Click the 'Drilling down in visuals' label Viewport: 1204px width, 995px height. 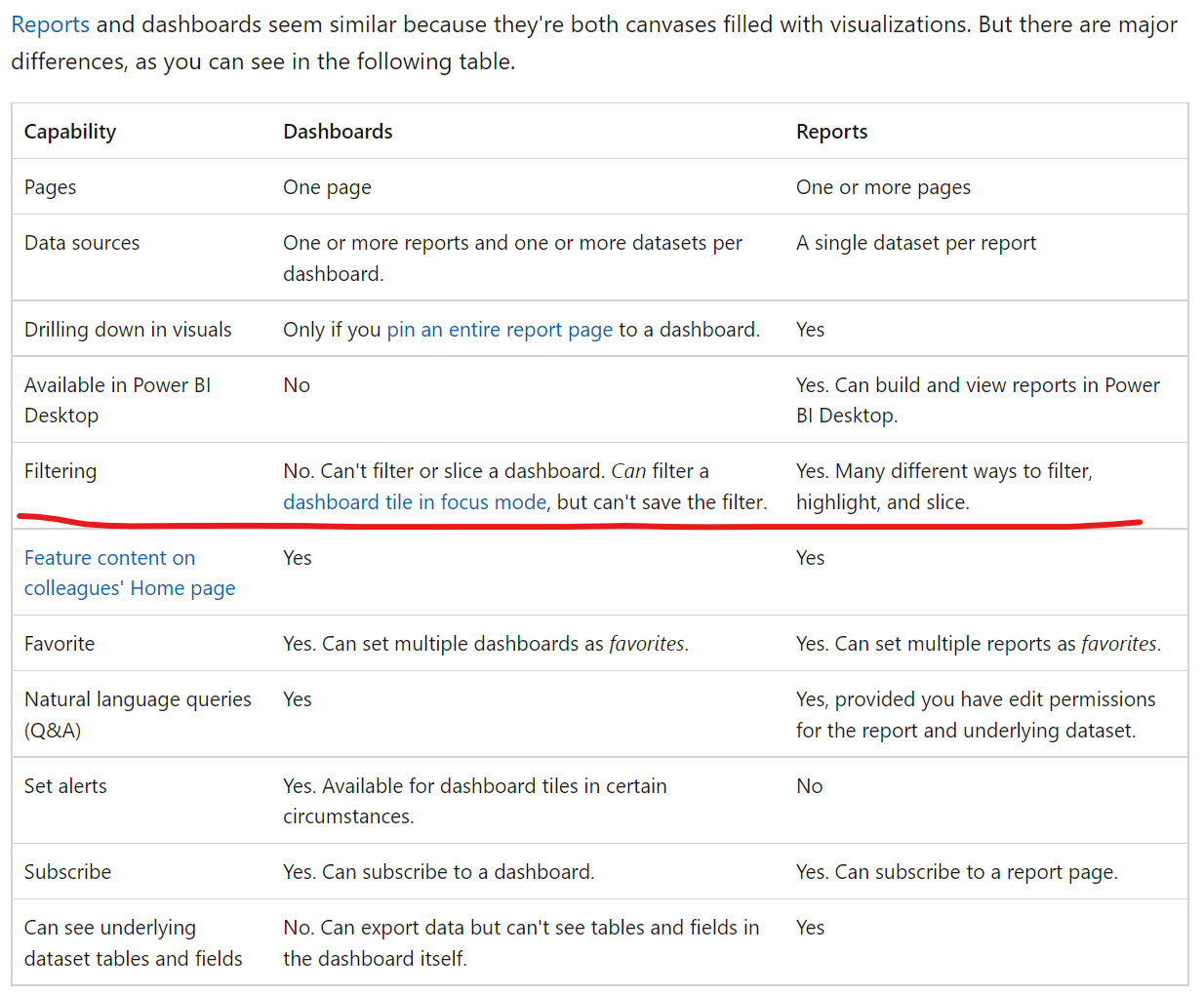[x=128, y=330]
